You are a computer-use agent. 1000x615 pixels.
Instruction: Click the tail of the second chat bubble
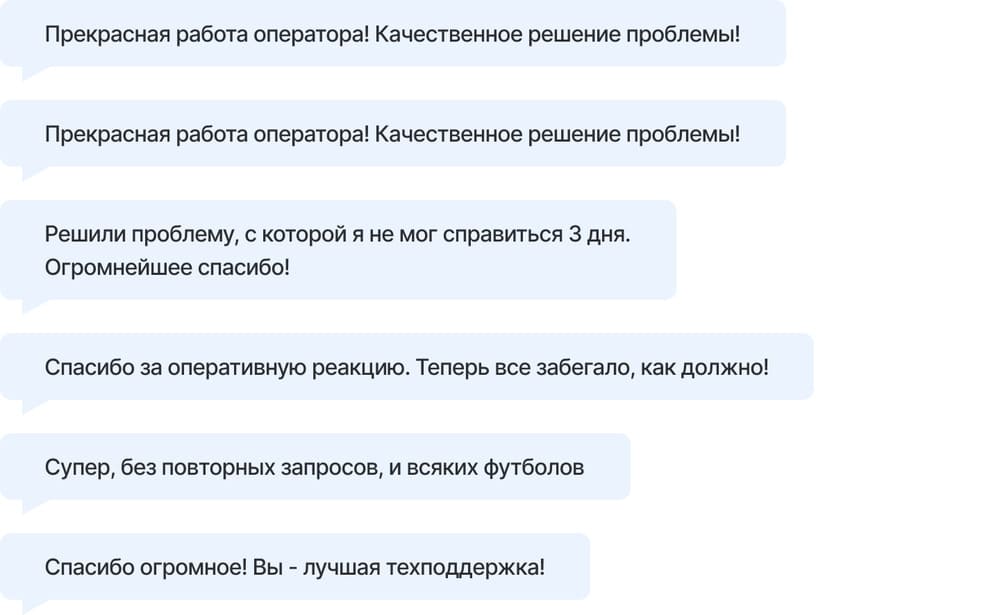pyautogui.click(x=33, y=172)
